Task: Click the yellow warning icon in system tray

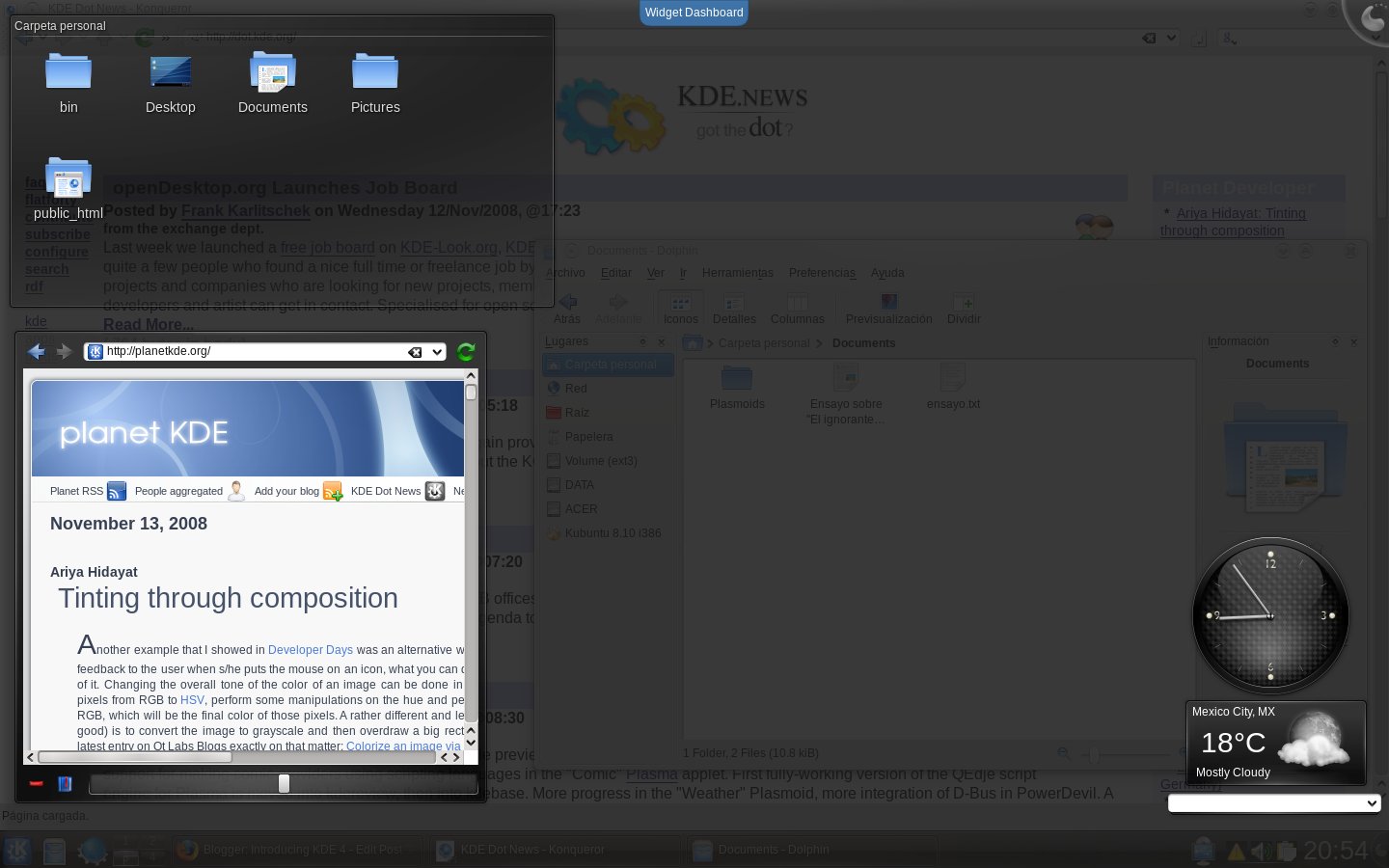Action: [1236, 851]
